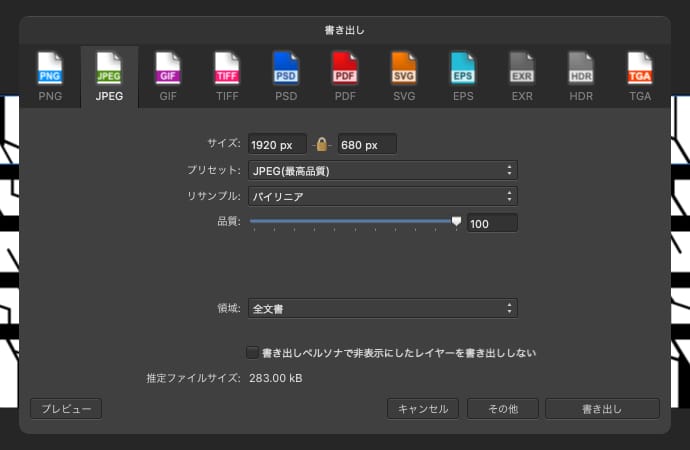690x450 pixels.
Task: Choose the GIF export format icon
Action: click(x=167, y=68)
